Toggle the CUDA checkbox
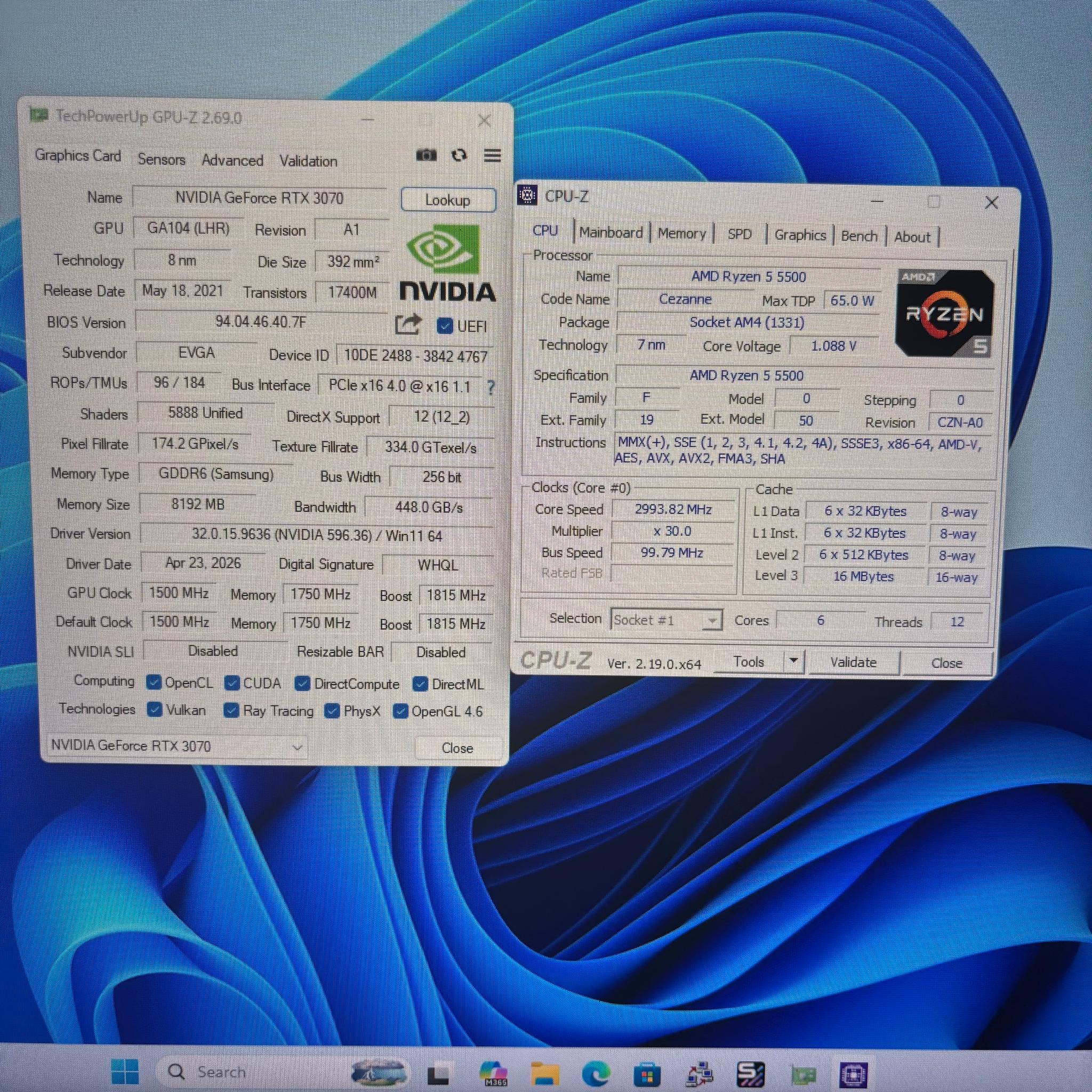1092x1092 pixels. (x=232, y=684)
